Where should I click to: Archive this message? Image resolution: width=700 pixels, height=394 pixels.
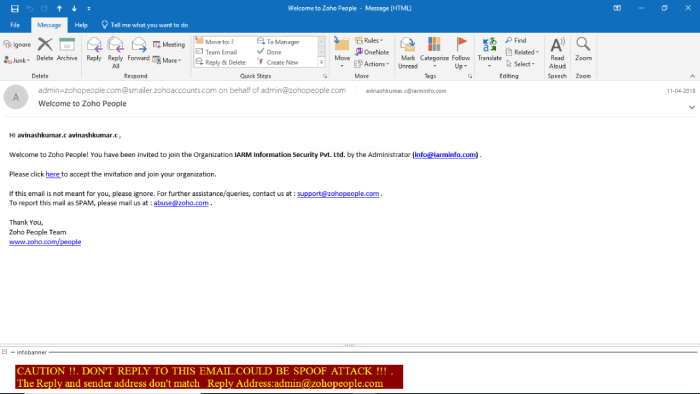coord(67,49)
